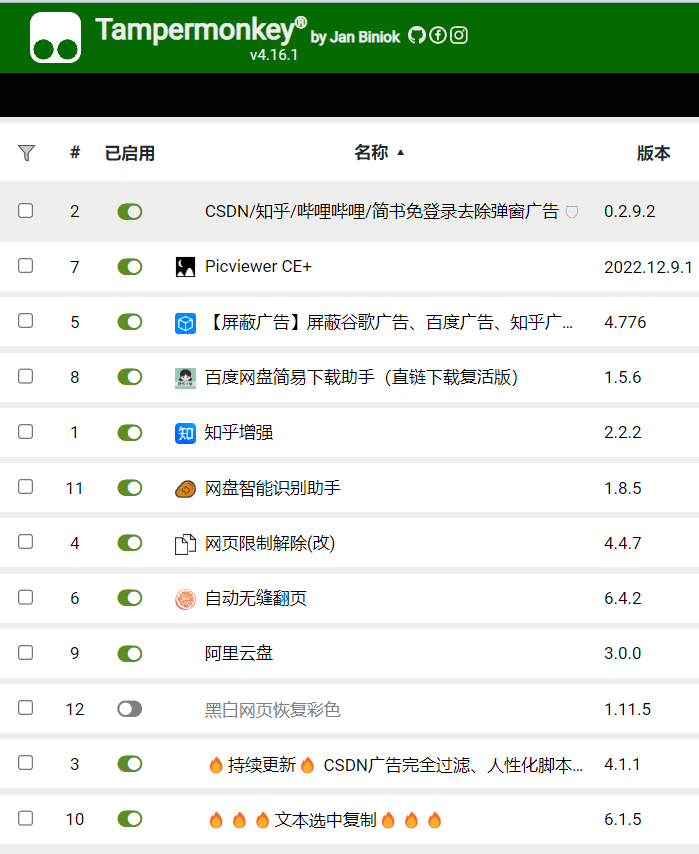Enable the 黑白网页恢复彩色 script toggle
This screenshot has width=699, height=854.
(x=129, y=709)
